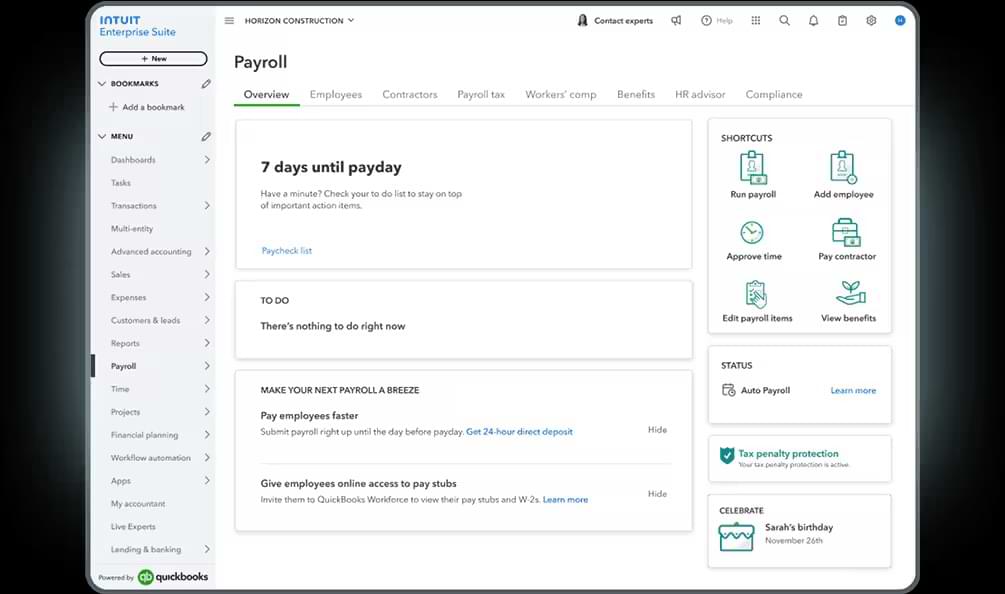The width and height of the screenshot is (1005, 594).
Task: Open Tasks in the sidebar menu
Action: point(120,183)
